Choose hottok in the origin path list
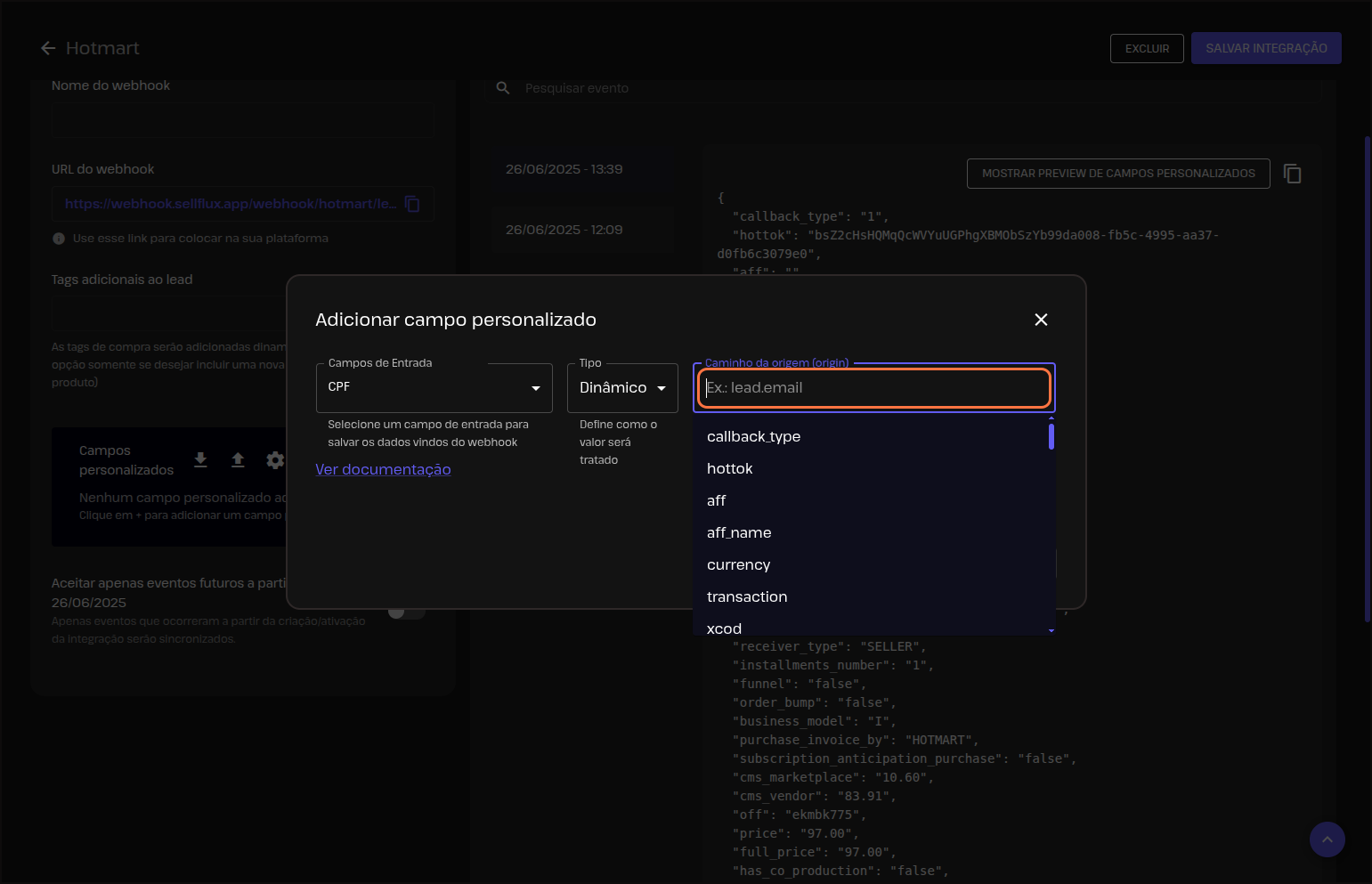 tap(729, 468)
